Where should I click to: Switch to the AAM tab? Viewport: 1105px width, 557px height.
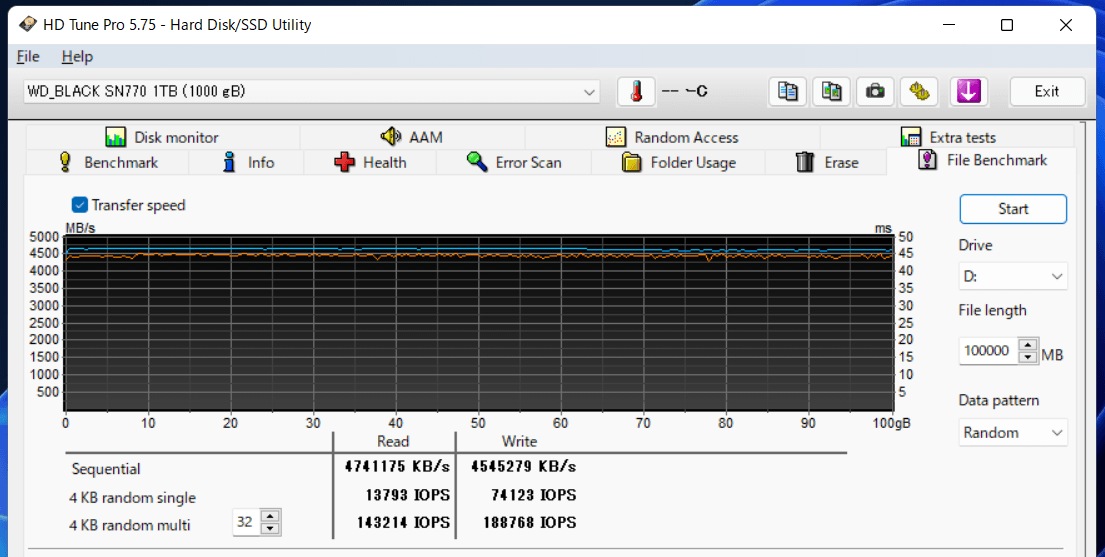pyautogui.click(x=412, y=137)
